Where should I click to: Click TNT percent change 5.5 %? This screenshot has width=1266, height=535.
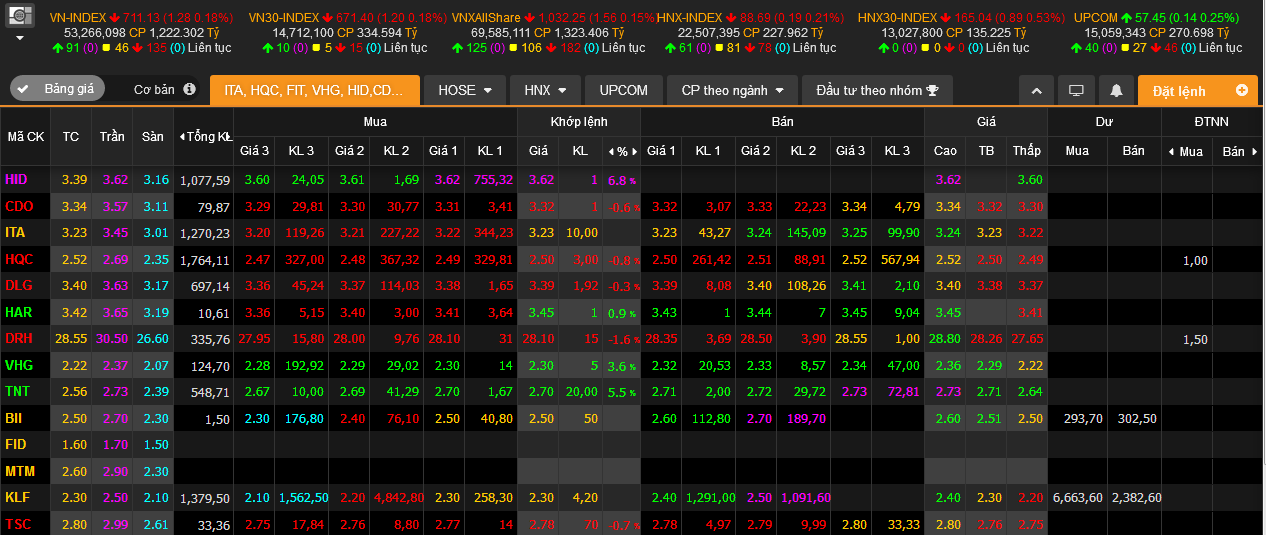pos(622,392)
